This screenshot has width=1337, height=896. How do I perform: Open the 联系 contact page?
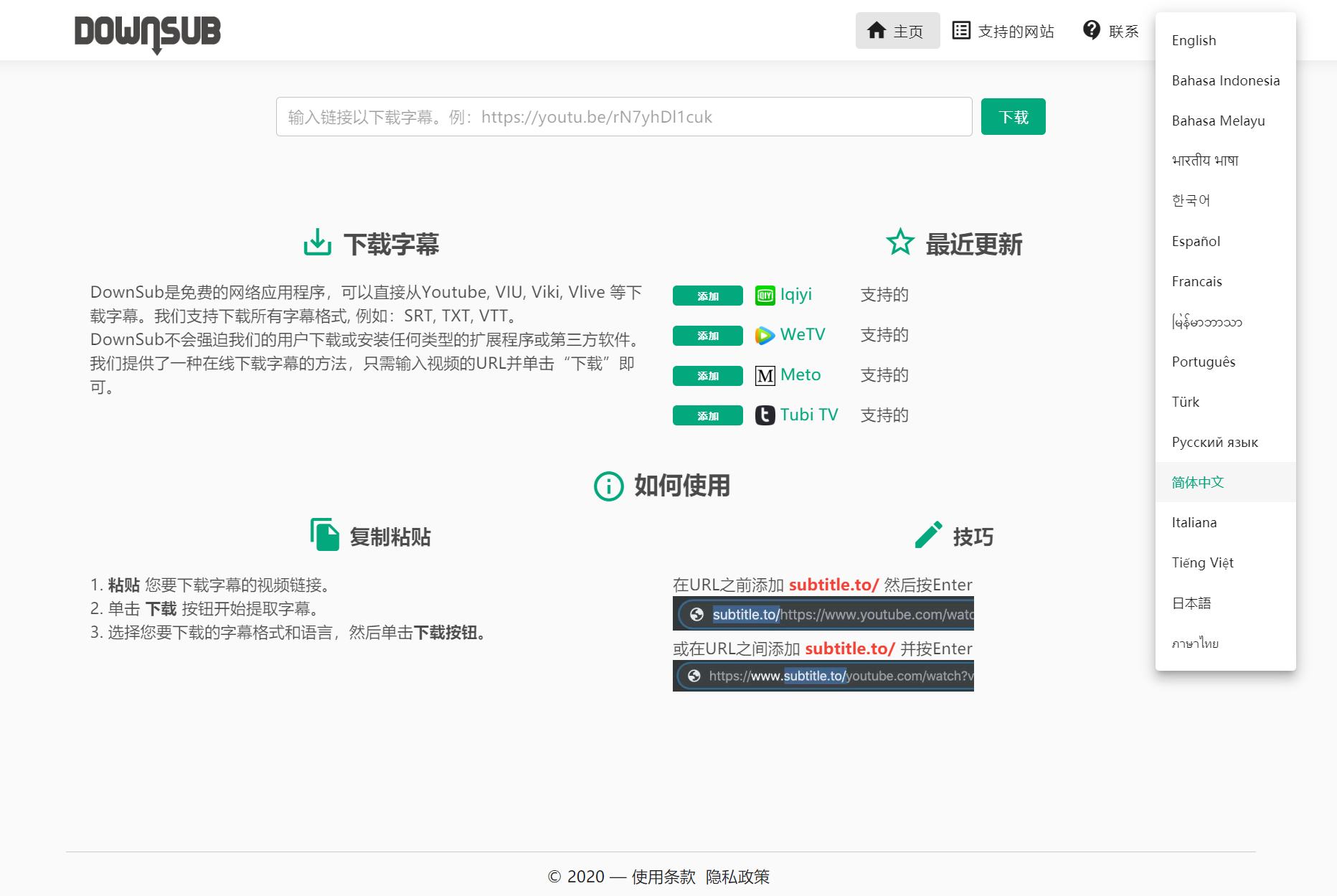pos(1111,31)
